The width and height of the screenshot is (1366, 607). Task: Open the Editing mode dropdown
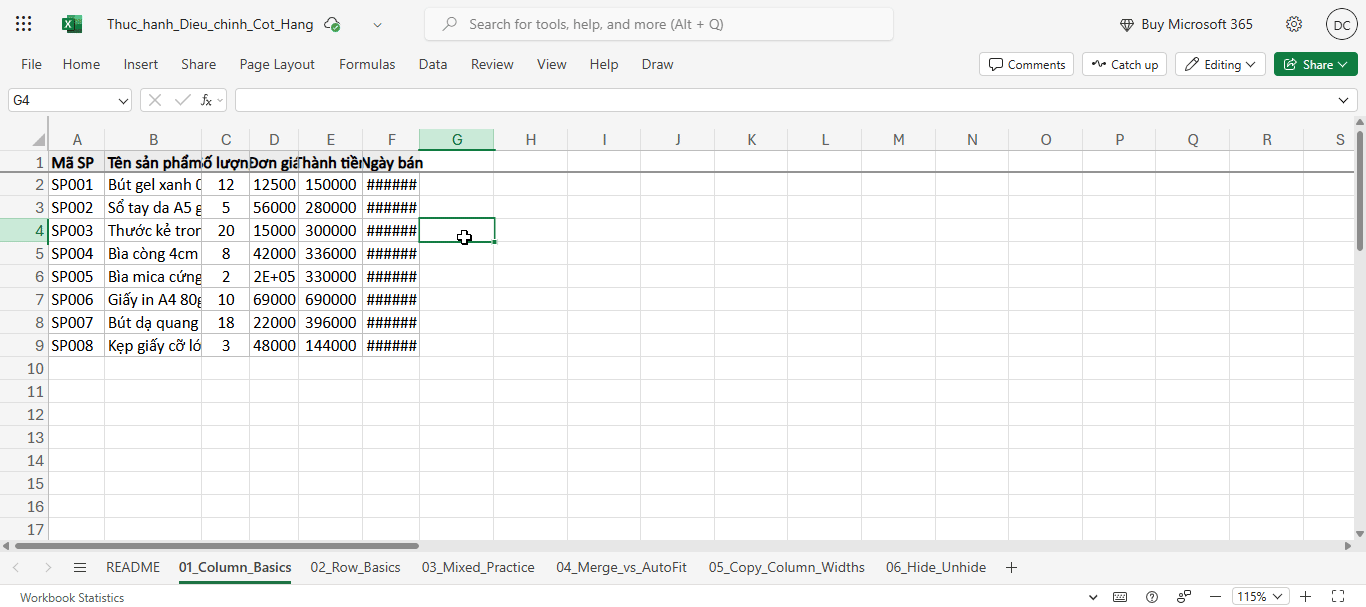(1220, 64)
